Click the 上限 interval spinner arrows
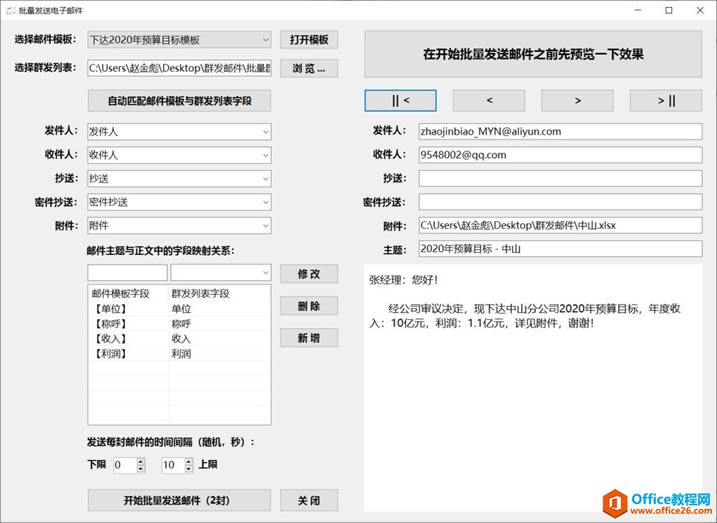Screen dimensions: 717x523 tap(187, 465)
